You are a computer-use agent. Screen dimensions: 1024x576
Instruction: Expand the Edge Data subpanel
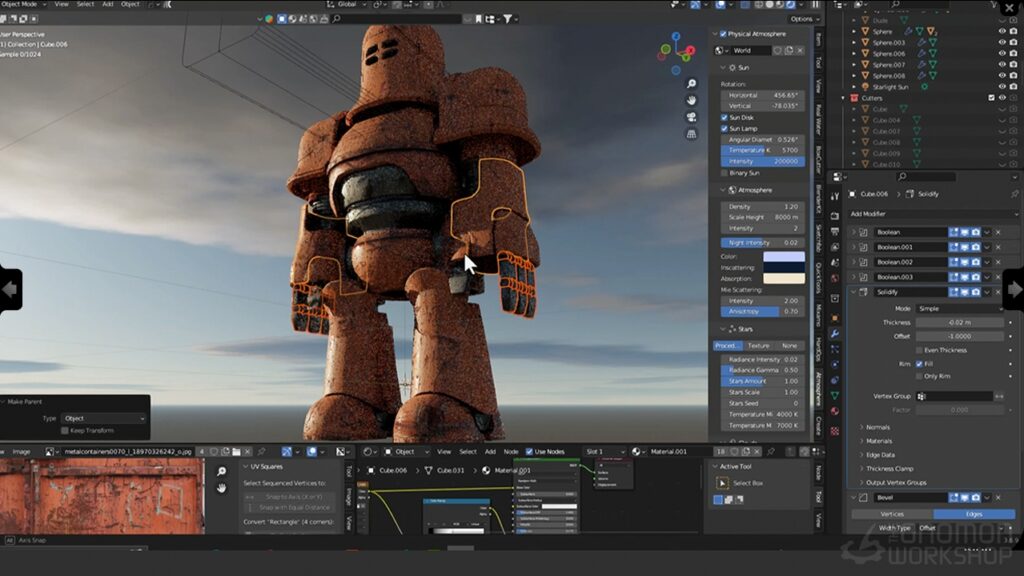(x=878, y=455)
